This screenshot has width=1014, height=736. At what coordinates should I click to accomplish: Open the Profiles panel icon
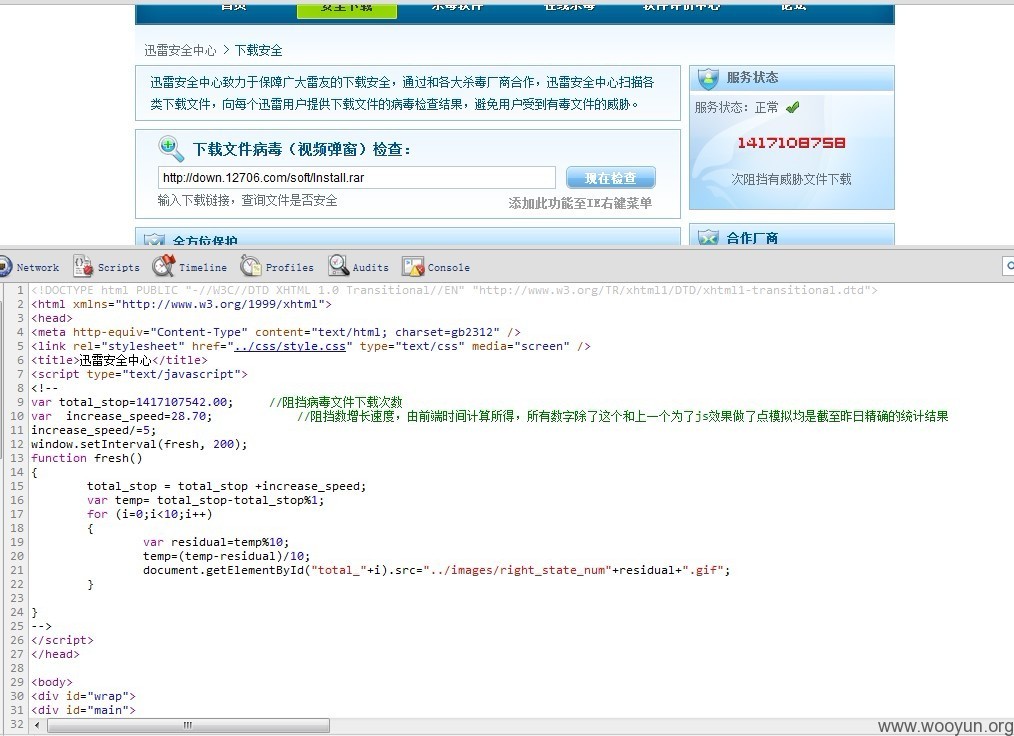250,266
